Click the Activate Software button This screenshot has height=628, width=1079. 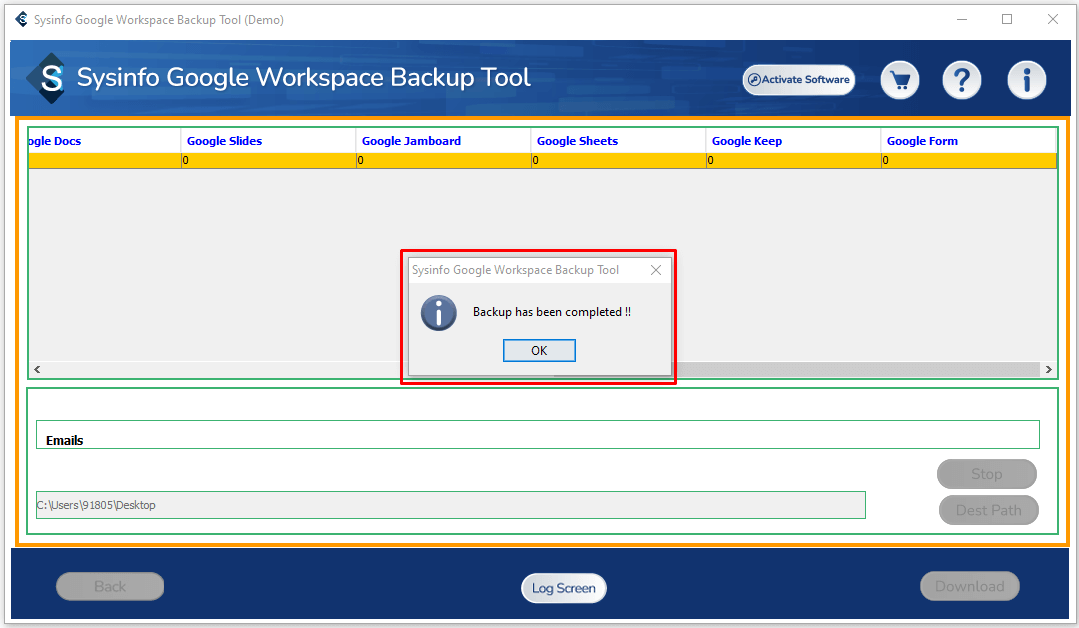(798, 80)
